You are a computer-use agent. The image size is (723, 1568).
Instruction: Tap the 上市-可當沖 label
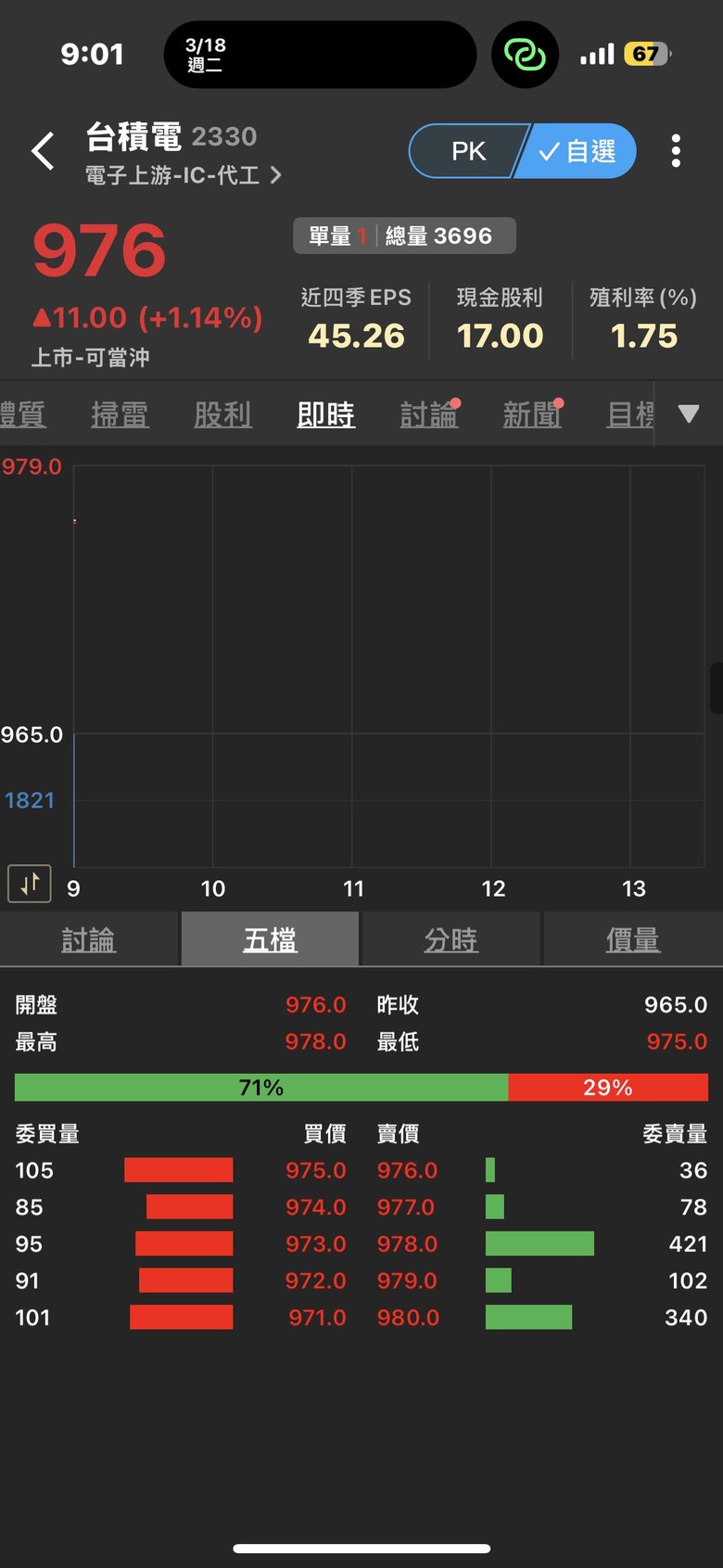90,358
